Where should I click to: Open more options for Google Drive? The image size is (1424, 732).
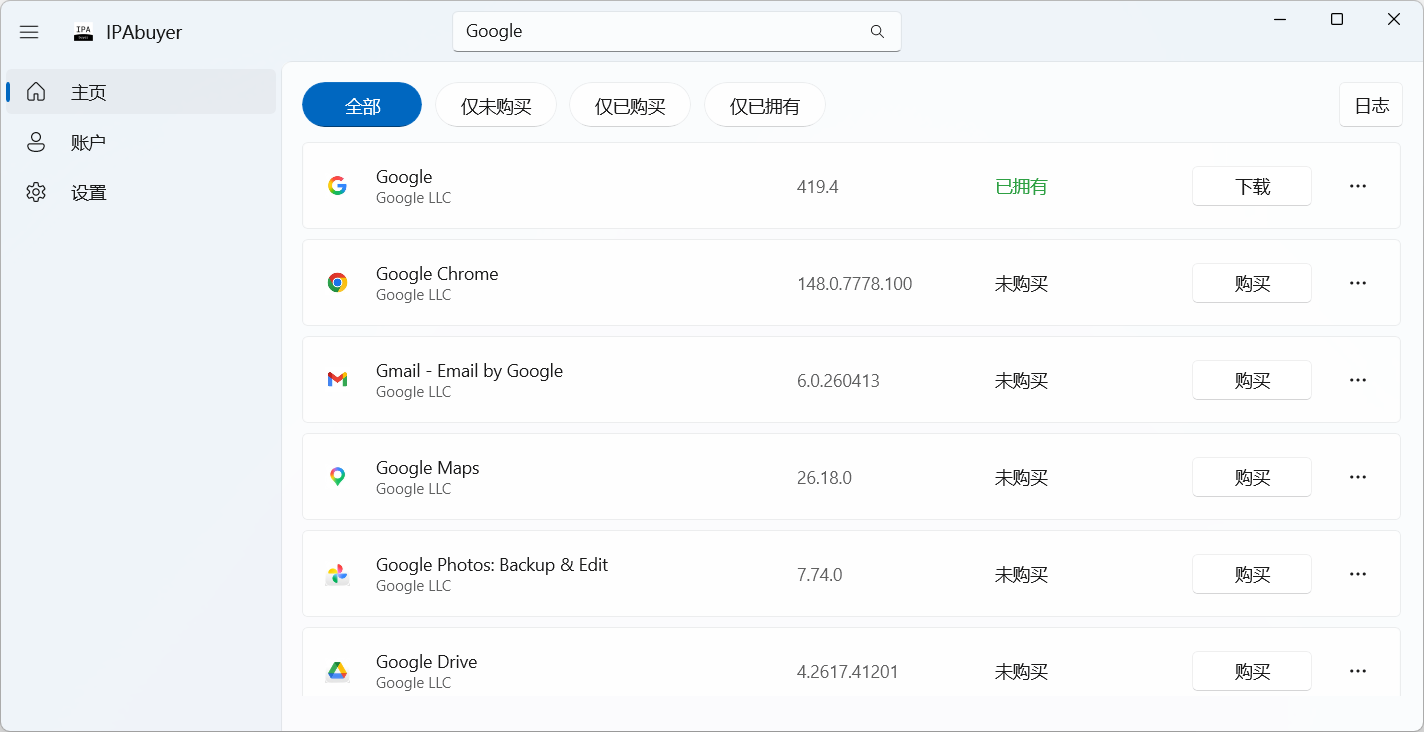[x=1358, y=671]
